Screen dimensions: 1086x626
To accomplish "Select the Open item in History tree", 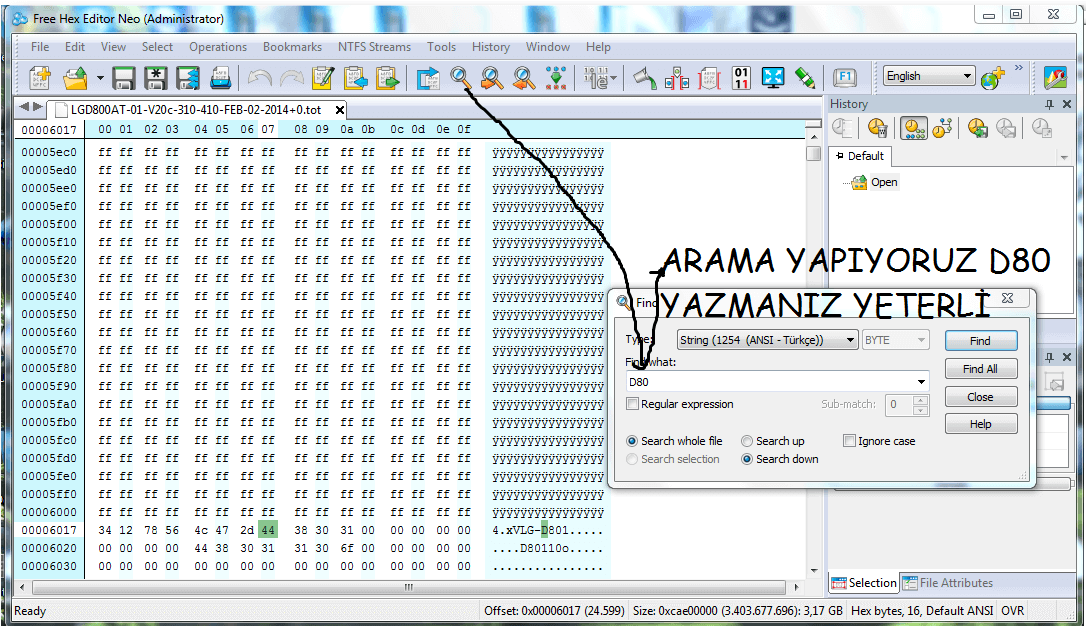I will (x=883, y=182).
